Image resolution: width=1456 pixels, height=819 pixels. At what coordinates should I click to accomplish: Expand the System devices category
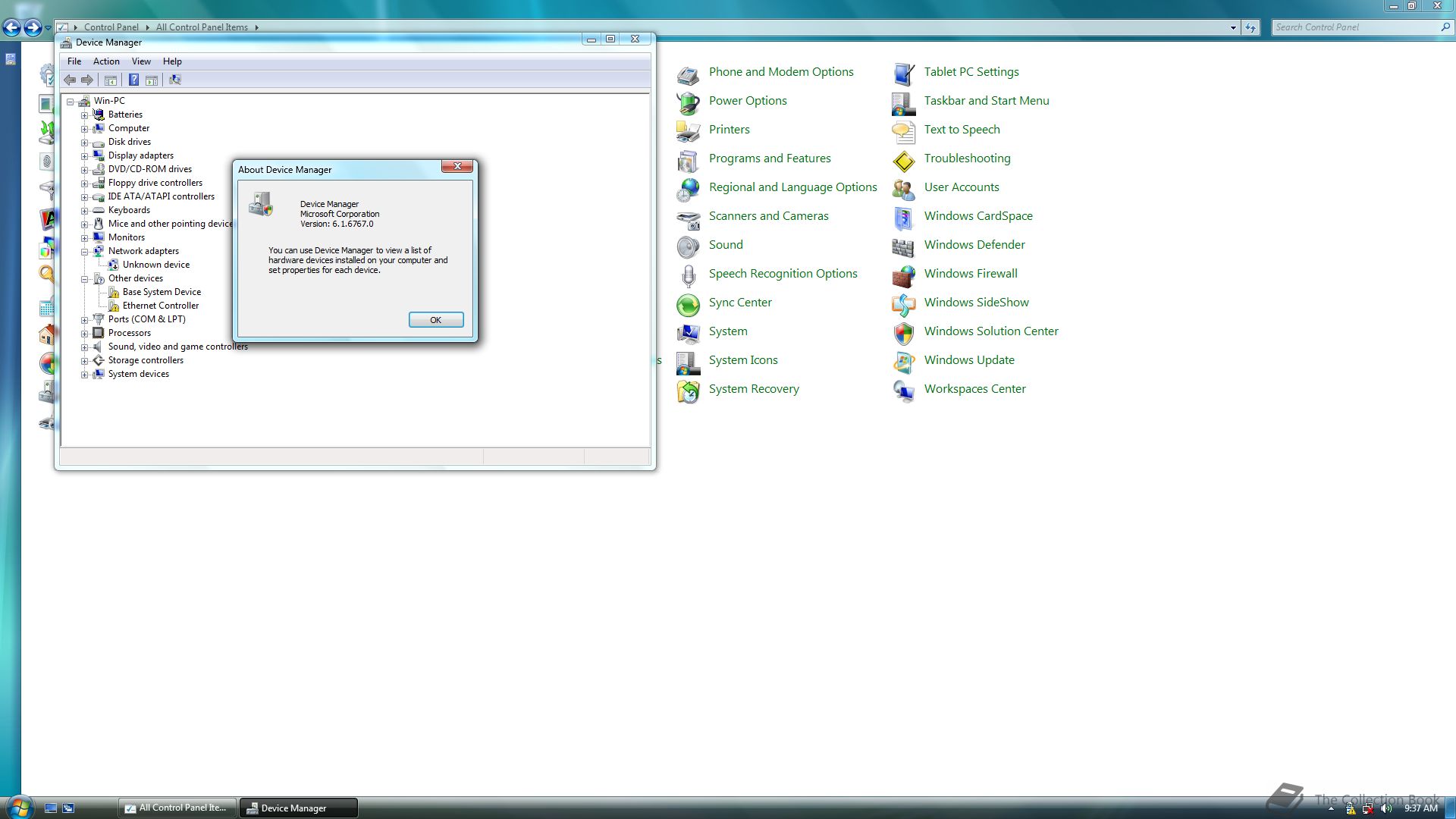[85, 374]
